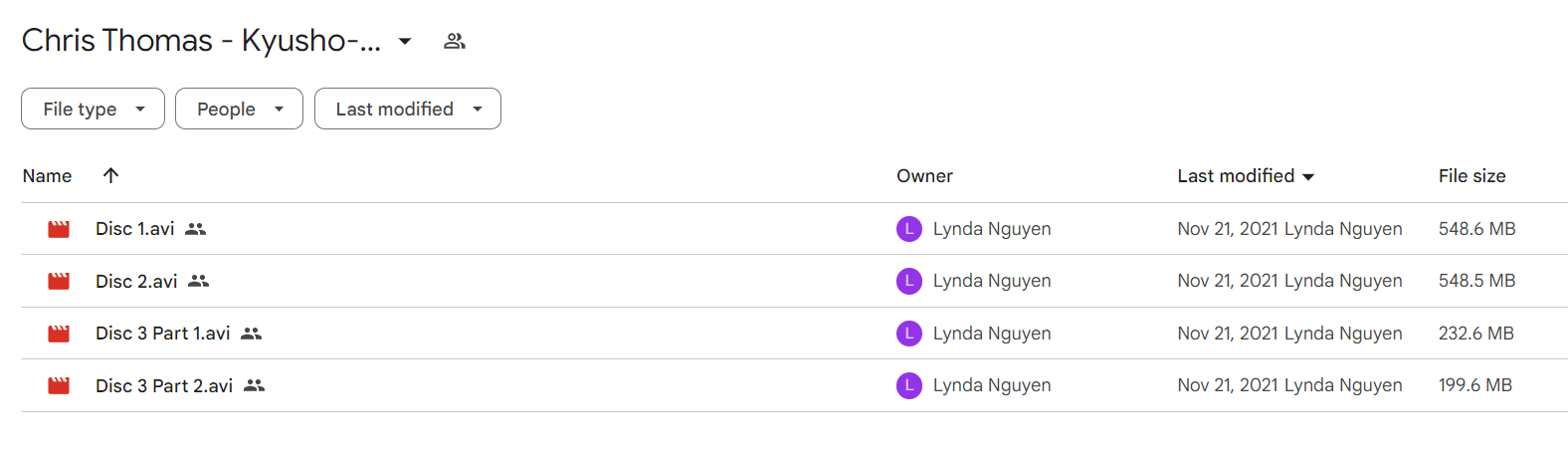
Task: Click the video file icon for Disc 1.avi
Action: point(59,229)
